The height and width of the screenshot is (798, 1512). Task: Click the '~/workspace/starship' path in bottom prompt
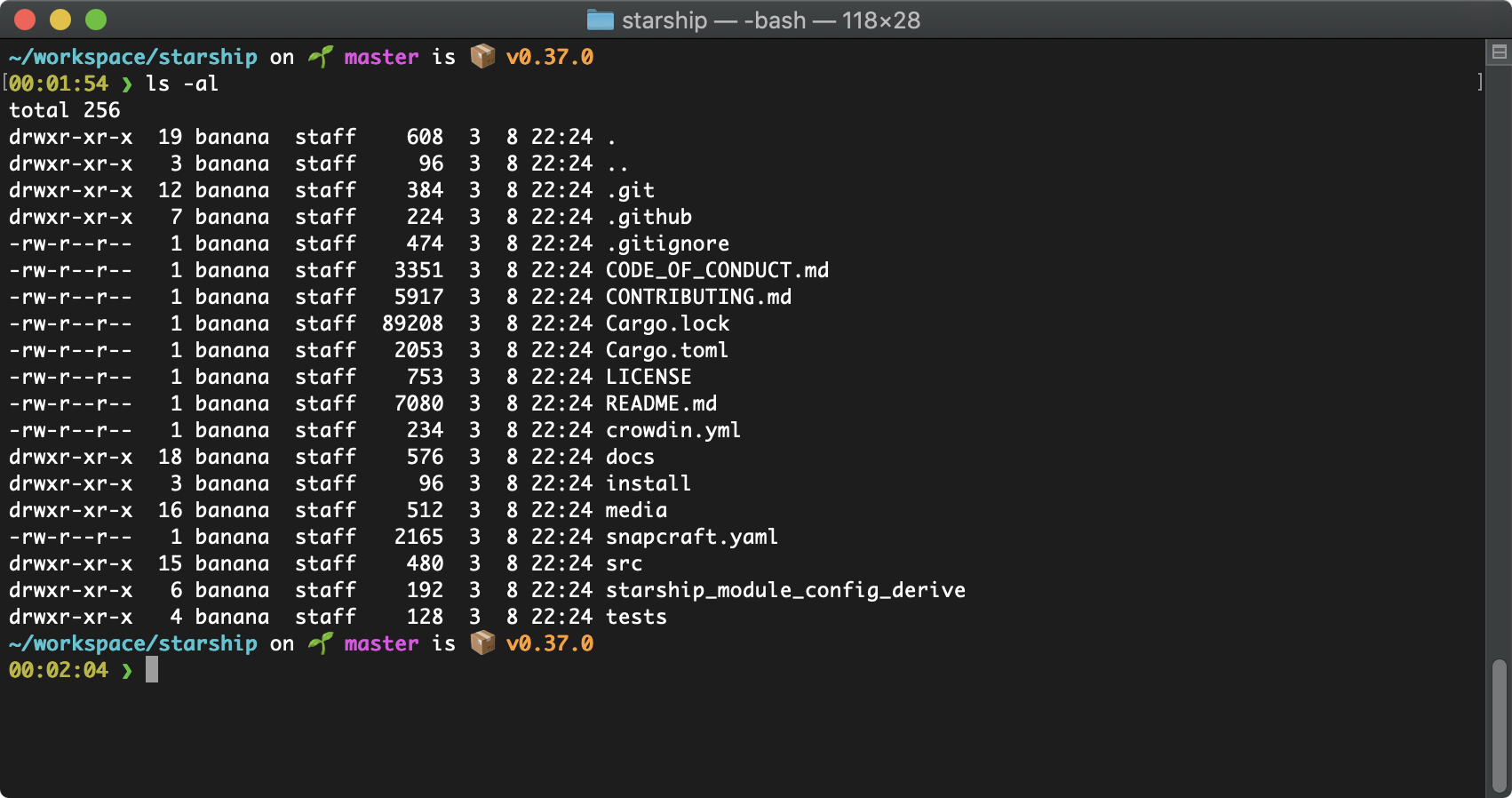pos(133,643)
